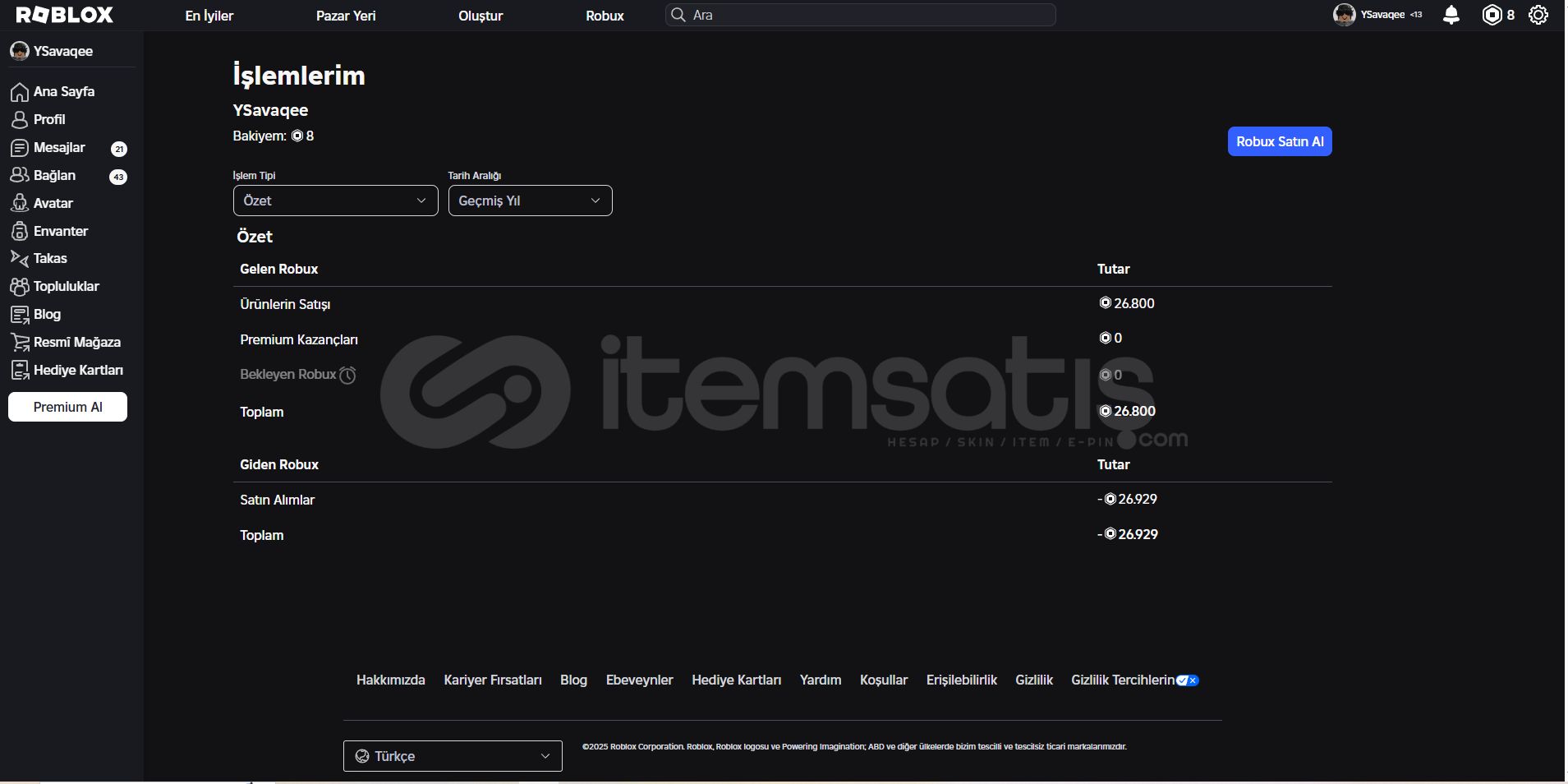Click the sidebar YSavaqee avatar
Screen dimensions: 1568x784
(x=20, y=51)
